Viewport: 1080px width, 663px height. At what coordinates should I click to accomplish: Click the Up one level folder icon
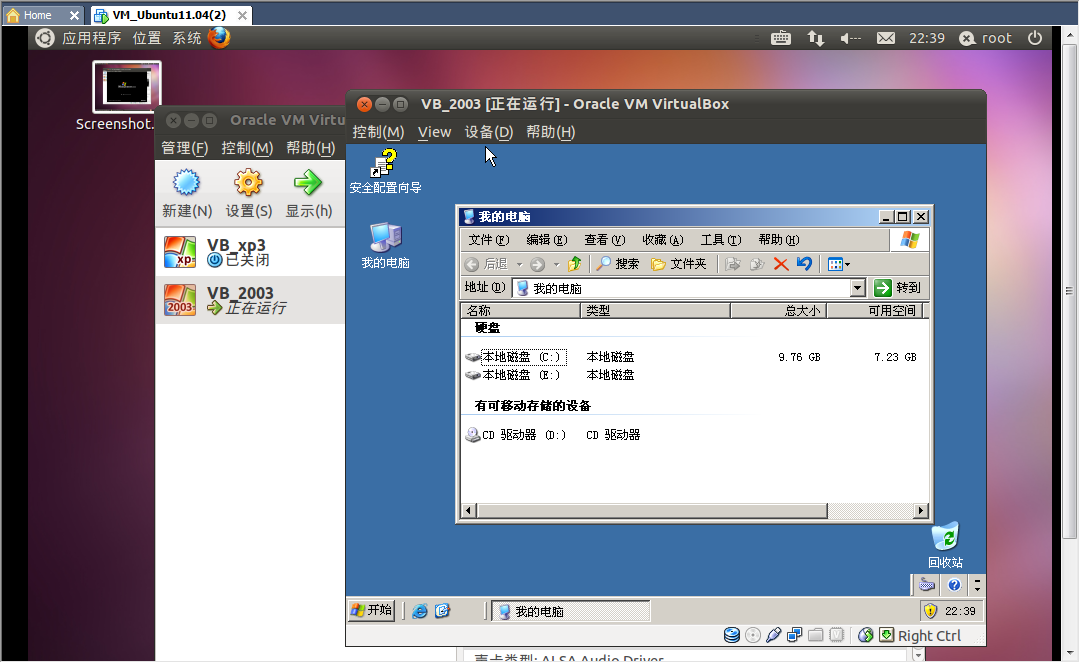click(574, 264)
